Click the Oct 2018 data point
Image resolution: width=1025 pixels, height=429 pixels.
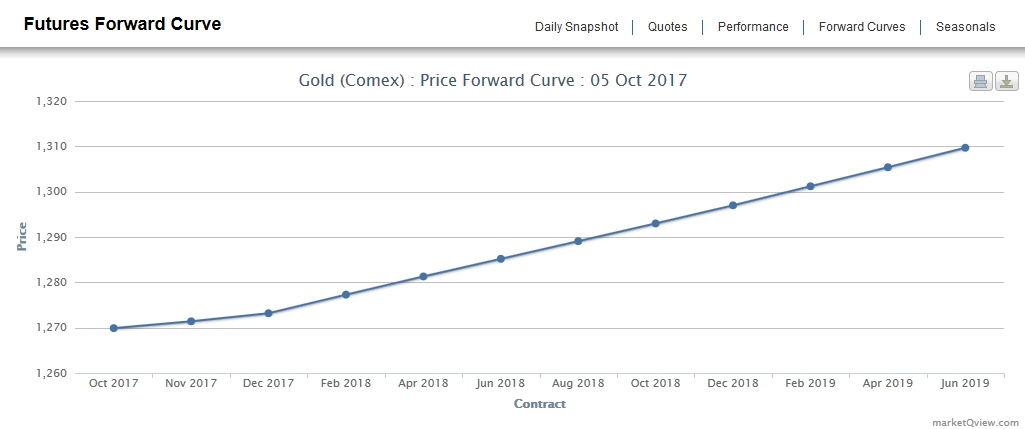(x=656, y=223)
